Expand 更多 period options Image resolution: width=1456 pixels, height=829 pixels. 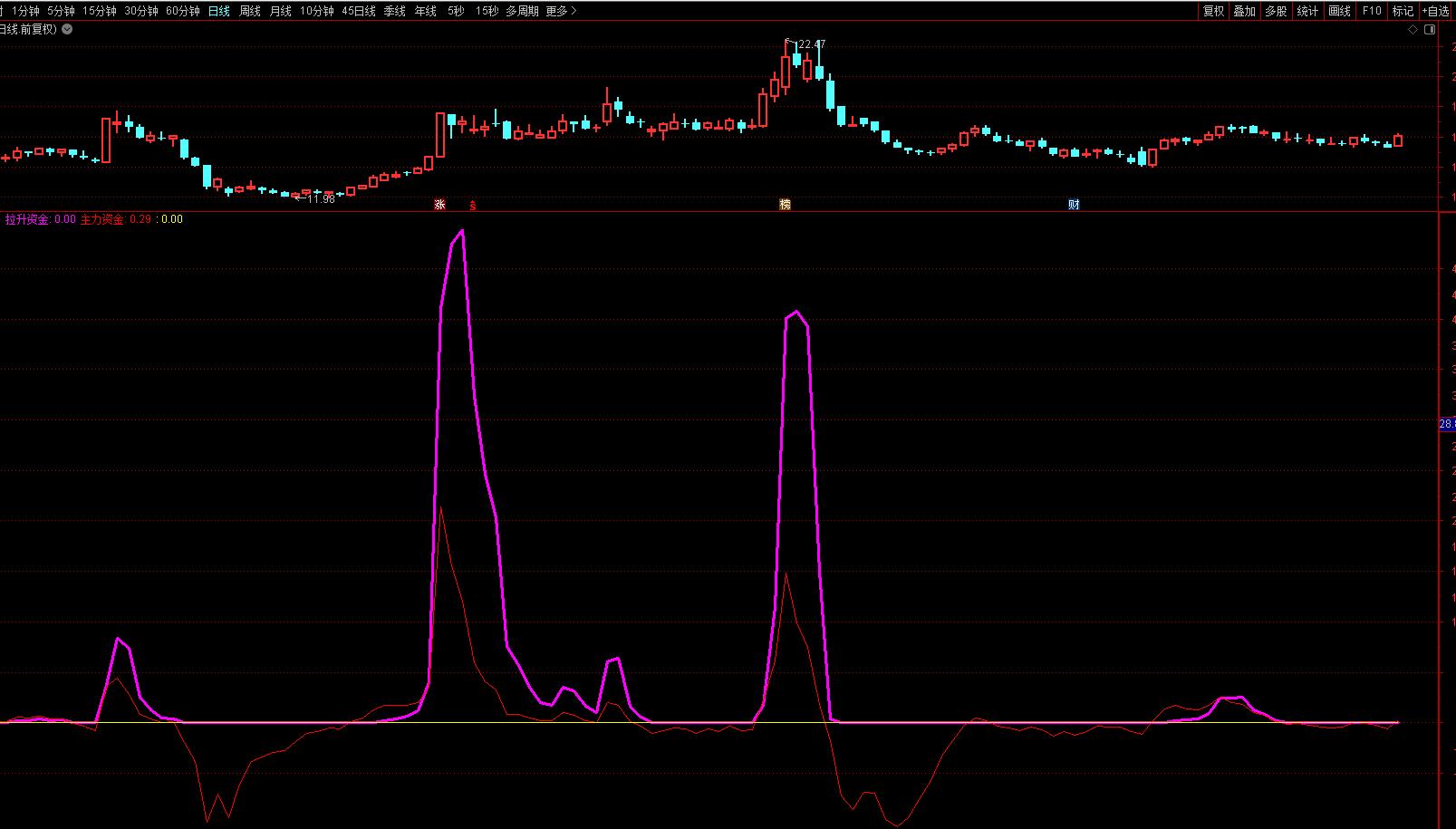click(561, 11)
